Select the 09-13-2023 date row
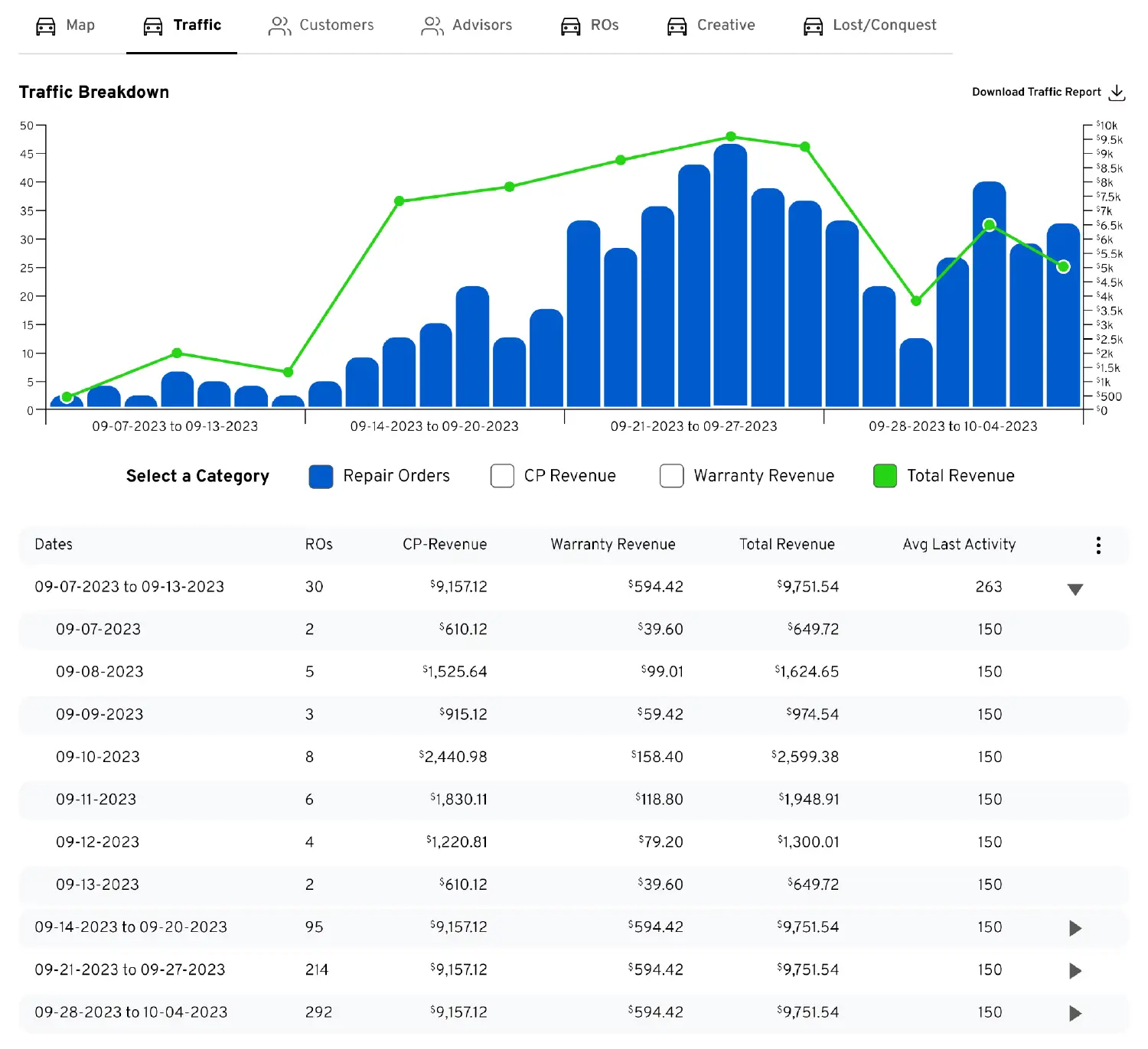This screenshot has width=1148, height=1049. 574,884
